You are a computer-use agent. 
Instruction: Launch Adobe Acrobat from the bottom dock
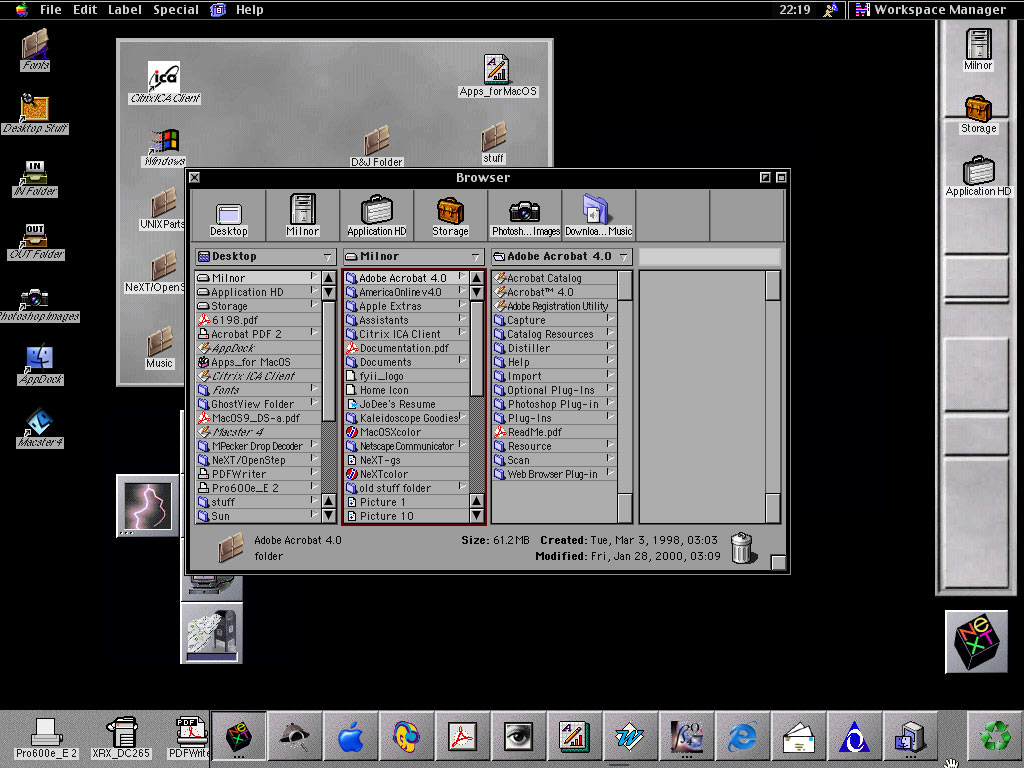point(462,737)
